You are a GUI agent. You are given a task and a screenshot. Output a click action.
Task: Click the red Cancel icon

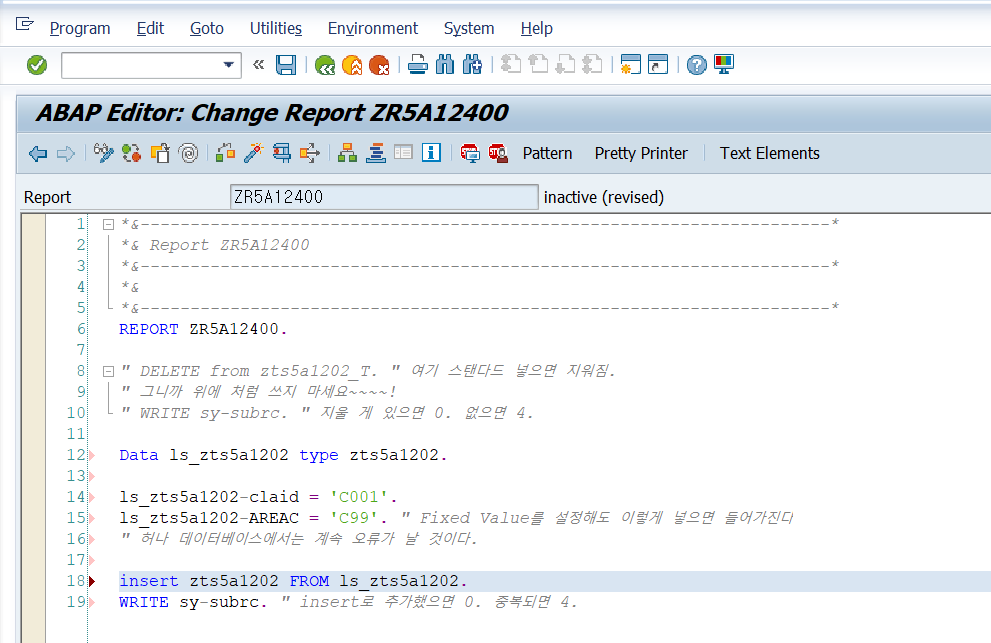[379, 64]
